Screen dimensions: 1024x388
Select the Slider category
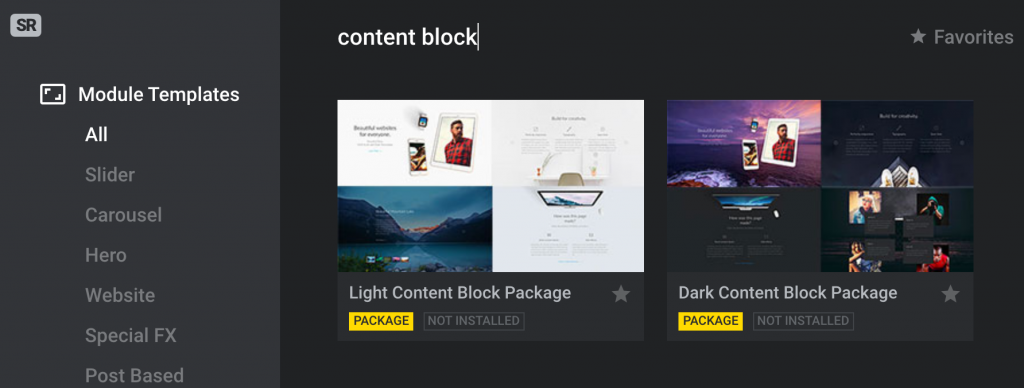pyautogui.click(x=110, y=175)
